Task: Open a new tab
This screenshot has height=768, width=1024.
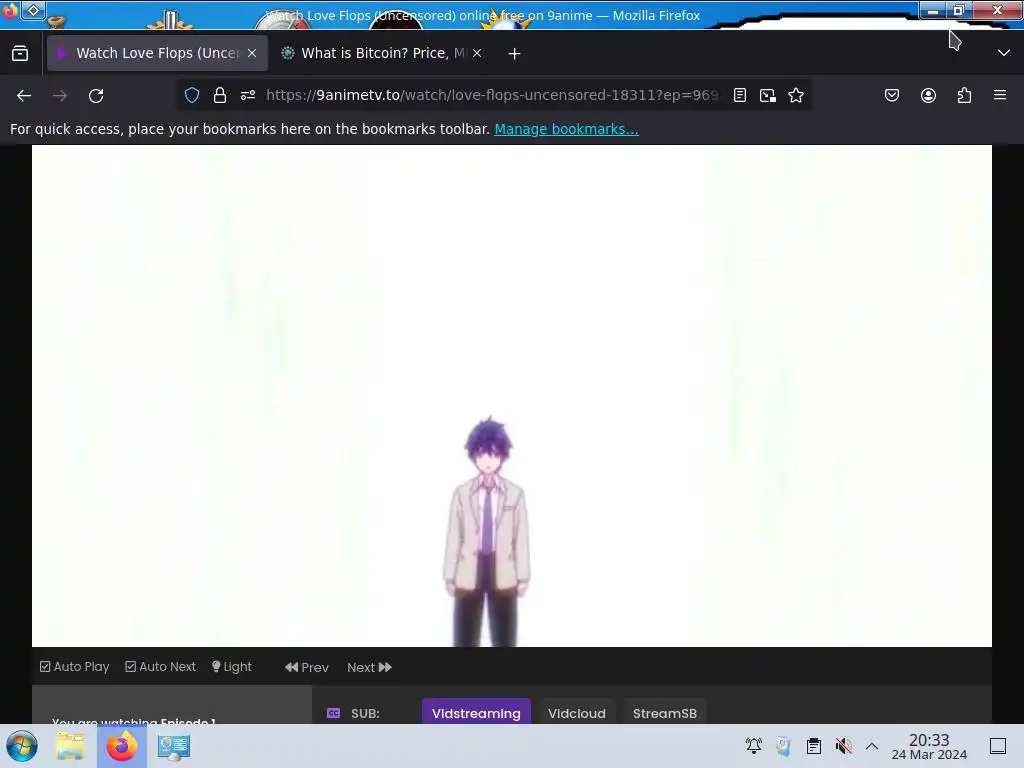Action: (515, 54)
